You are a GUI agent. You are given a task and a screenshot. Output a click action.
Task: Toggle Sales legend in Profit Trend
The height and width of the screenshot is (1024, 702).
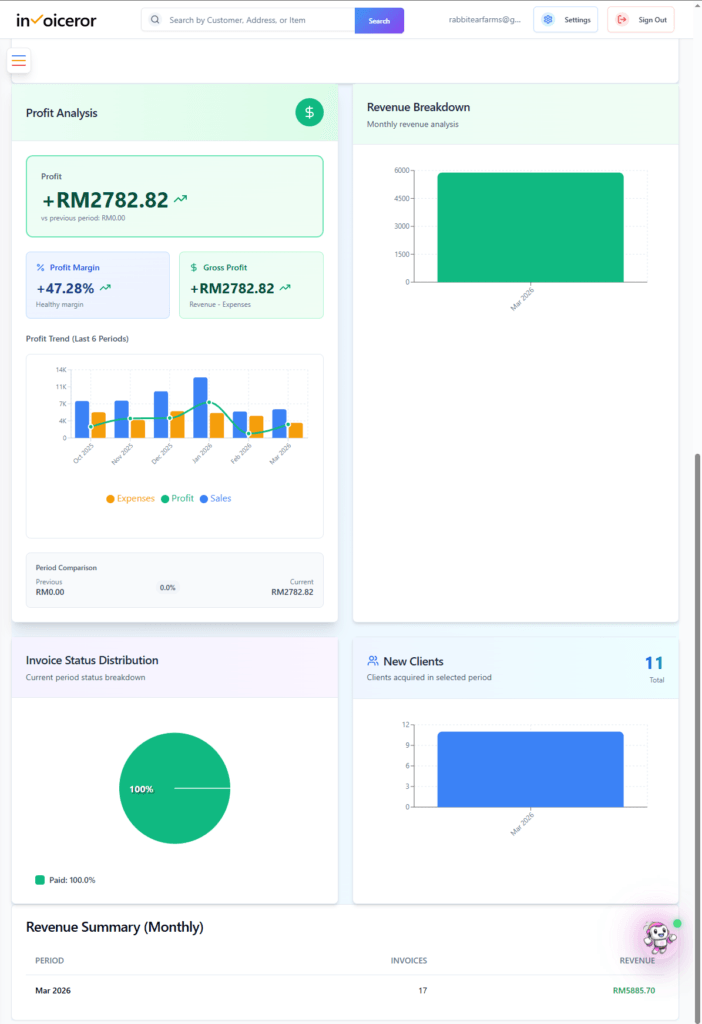pos(215,498)
